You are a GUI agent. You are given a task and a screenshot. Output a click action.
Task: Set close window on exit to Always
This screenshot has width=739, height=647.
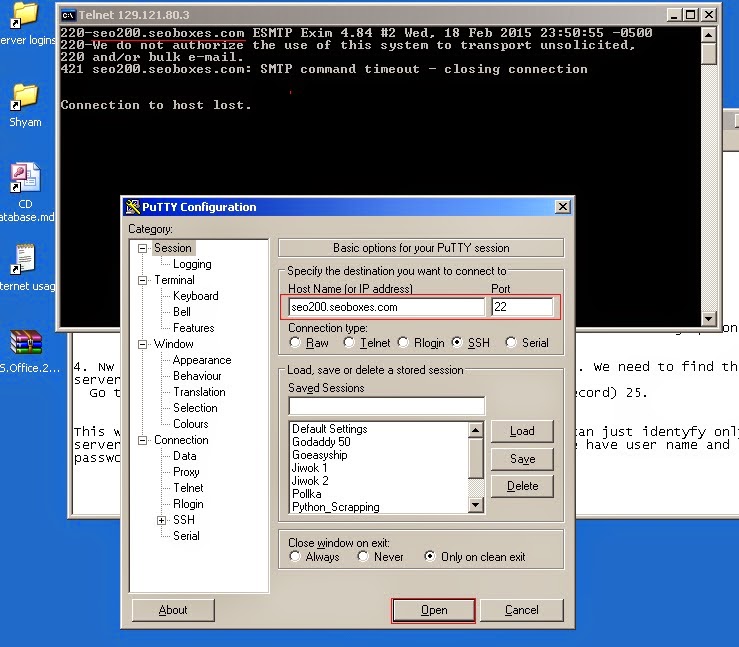coord(295,557)
